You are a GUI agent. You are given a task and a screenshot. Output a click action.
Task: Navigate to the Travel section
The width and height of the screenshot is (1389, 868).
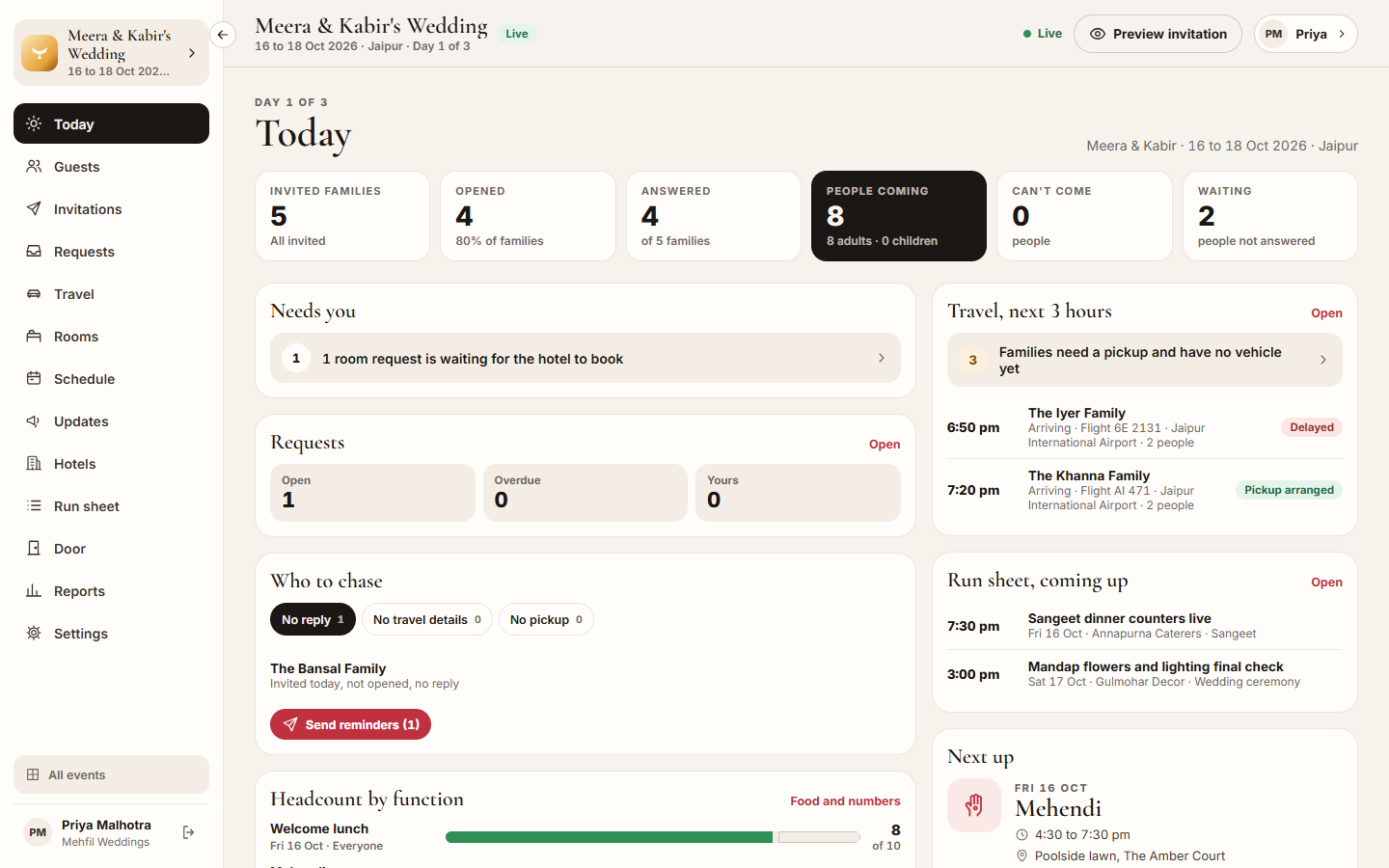[x=111, y=293]
